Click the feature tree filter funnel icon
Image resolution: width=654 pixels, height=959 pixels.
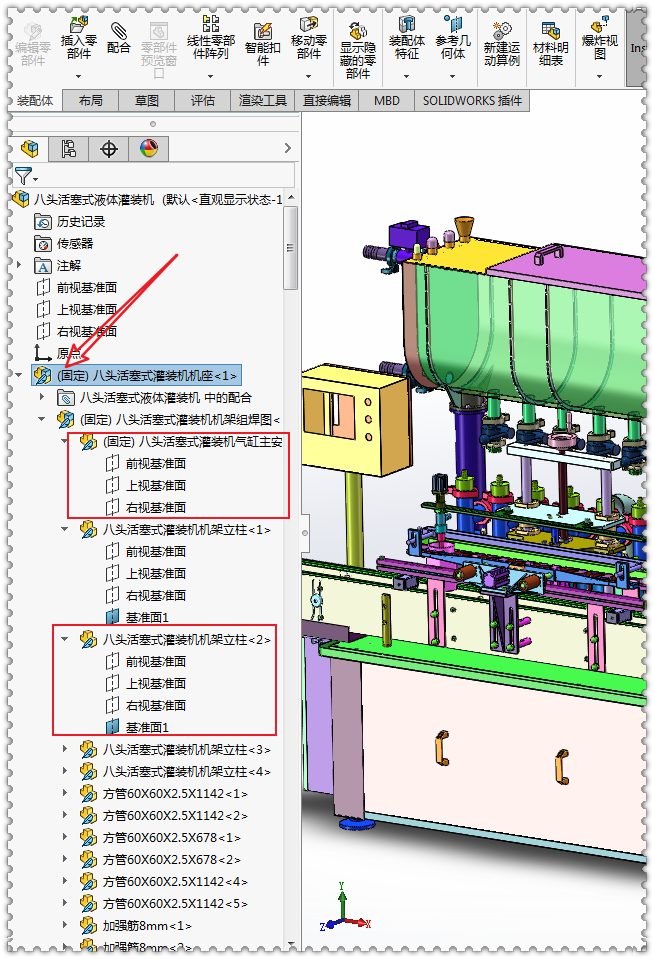pyautogui.click(x=24, y=175)
